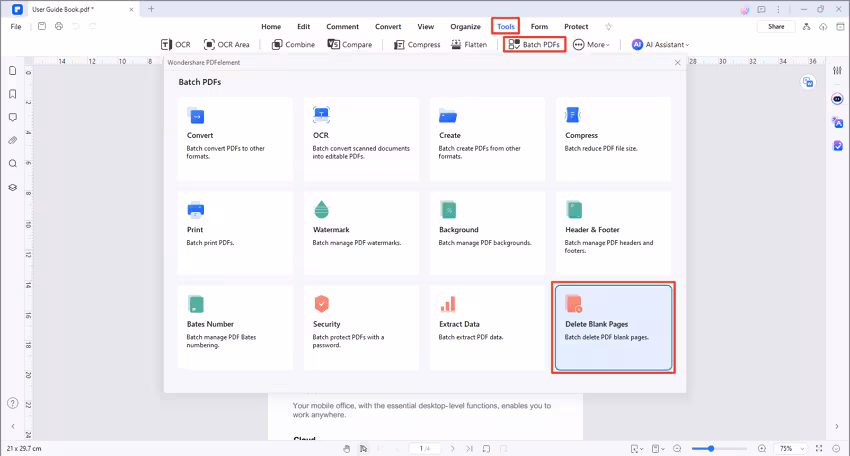
Task: Switch to the Edit tab
Action: 304,26
